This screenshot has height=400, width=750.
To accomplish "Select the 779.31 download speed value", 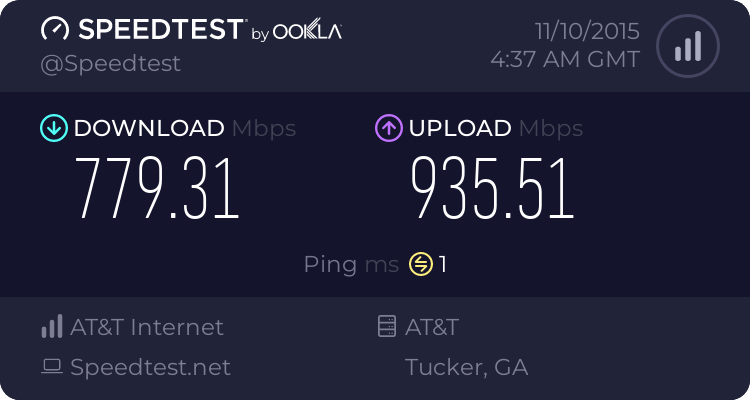I will coord(158,189).
